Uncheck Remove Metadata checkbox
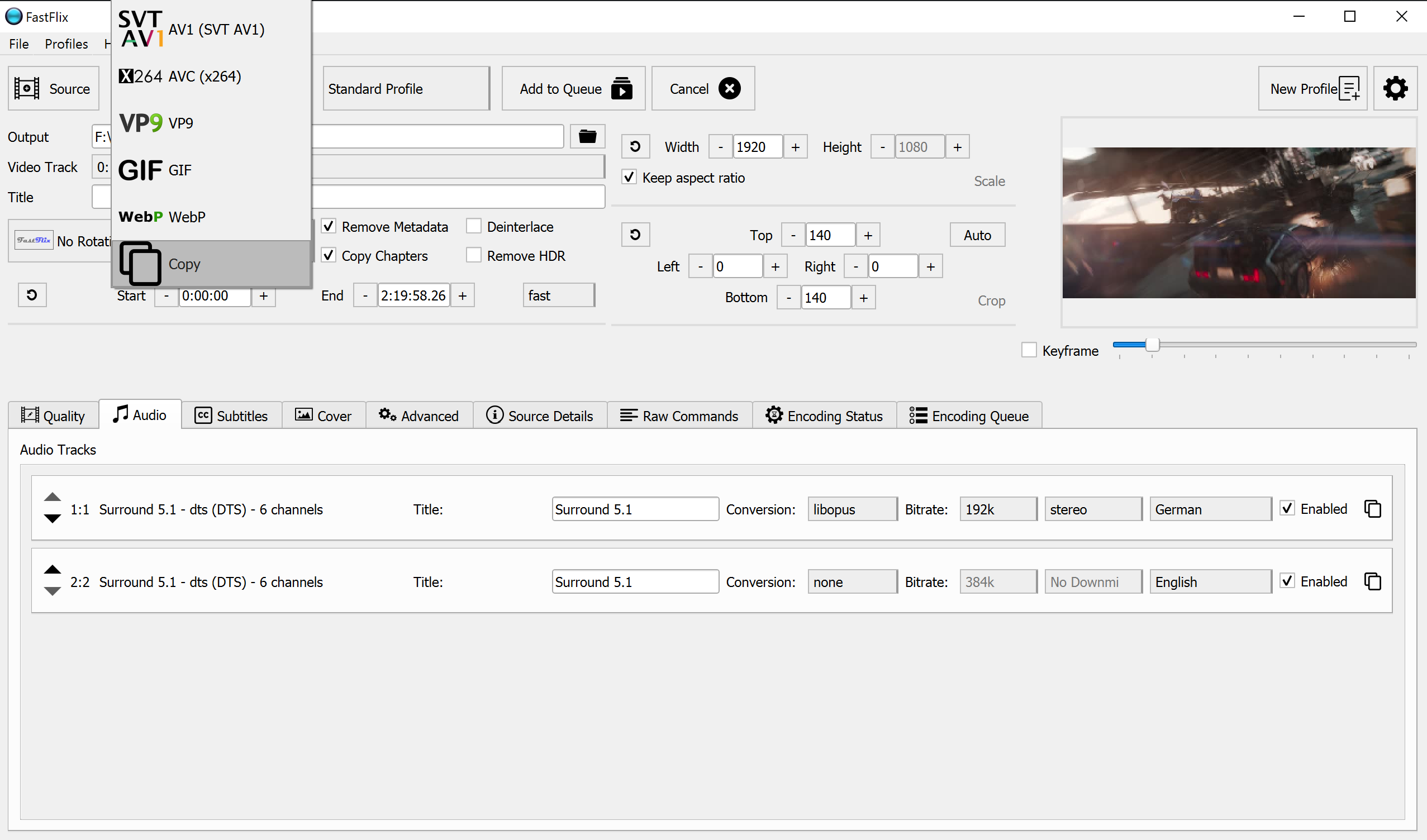 [x=329, y=226]
